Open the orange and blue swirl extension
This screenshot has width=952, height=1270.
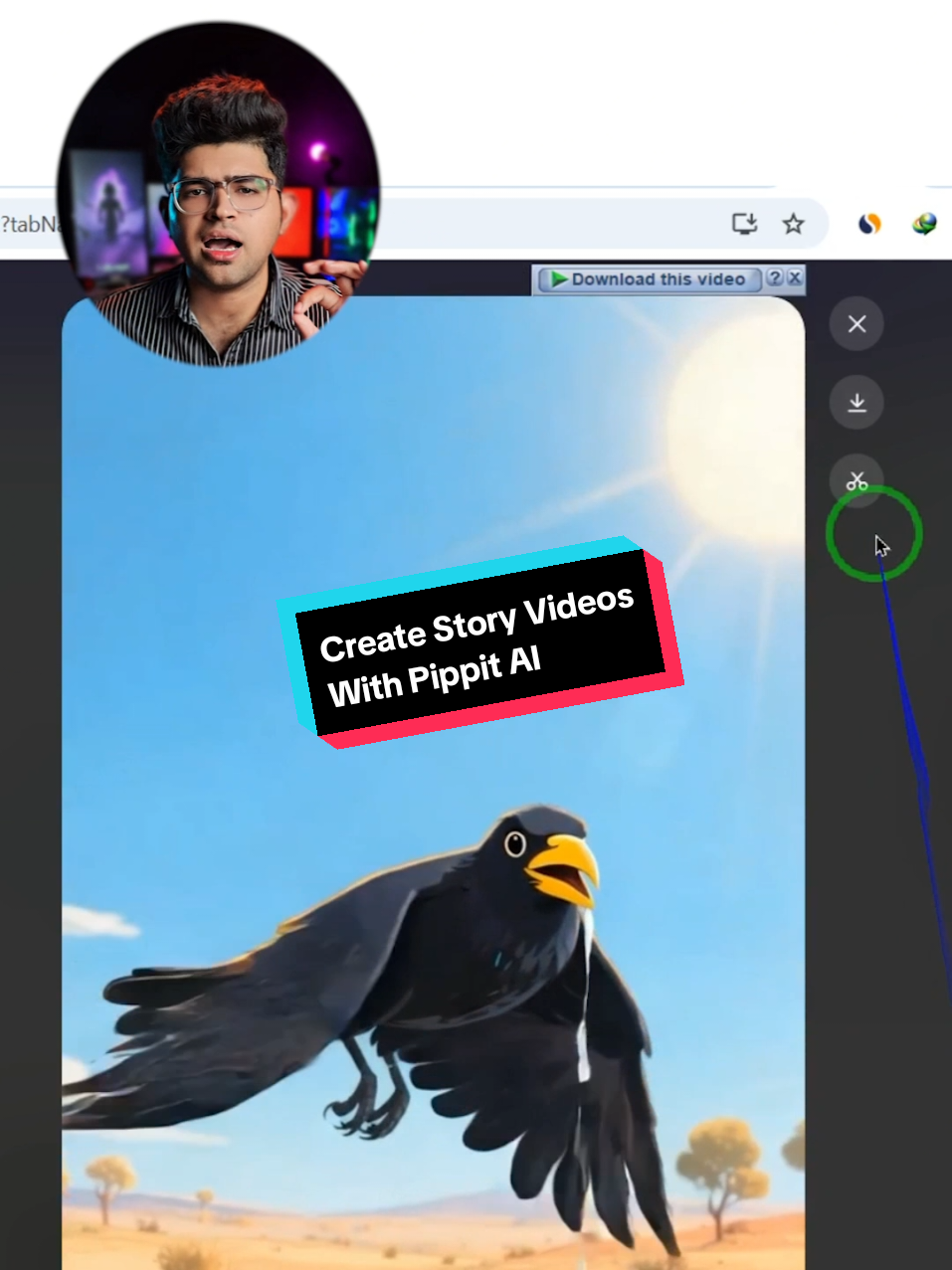870,224
